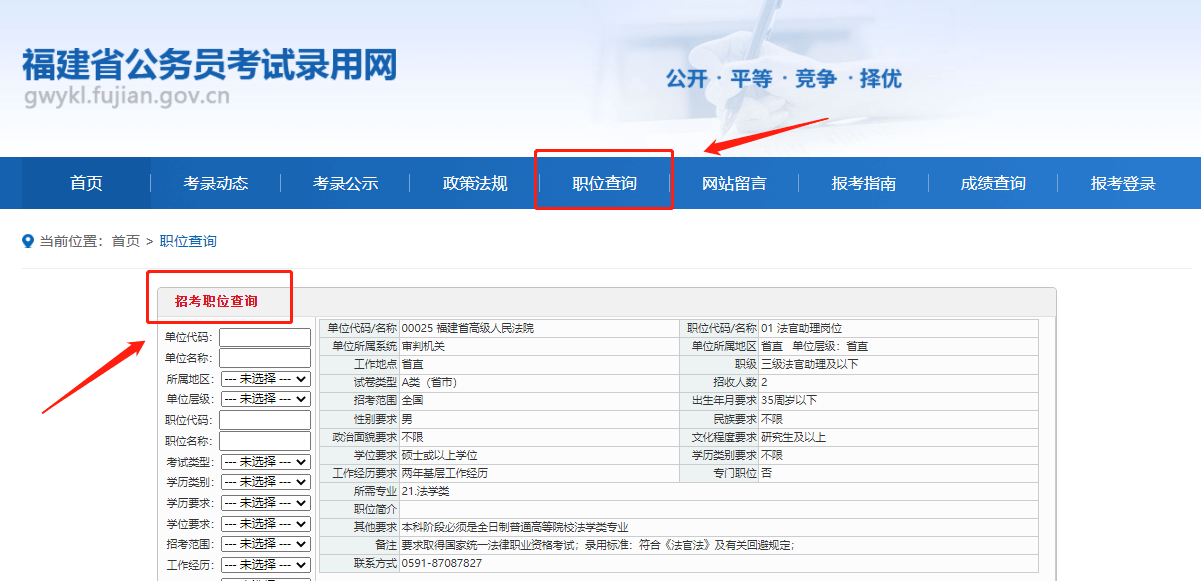Click the '21.法学类' major cell

tap(719, 491)
